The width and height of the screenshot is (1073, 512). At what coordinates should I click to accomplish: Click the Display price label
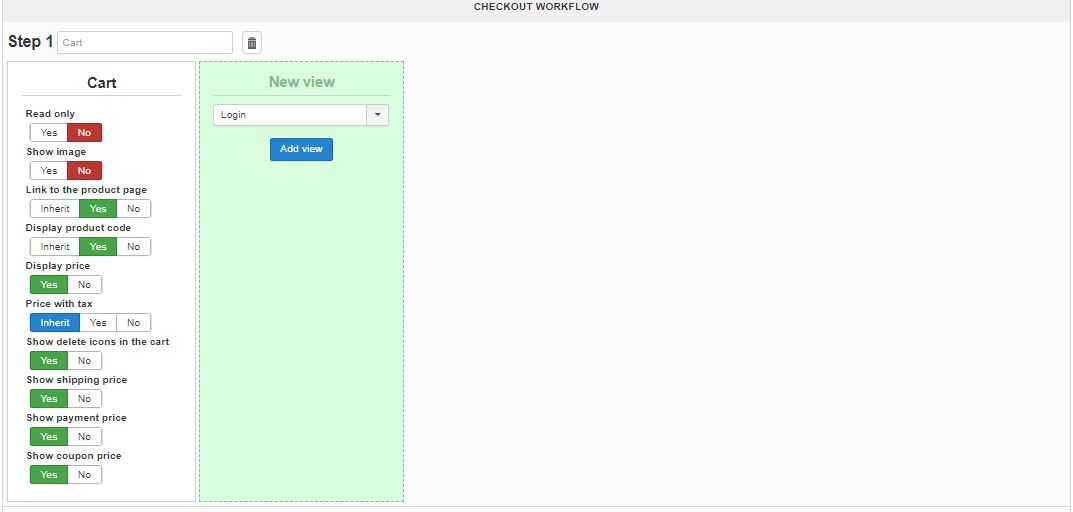point(57,266)
